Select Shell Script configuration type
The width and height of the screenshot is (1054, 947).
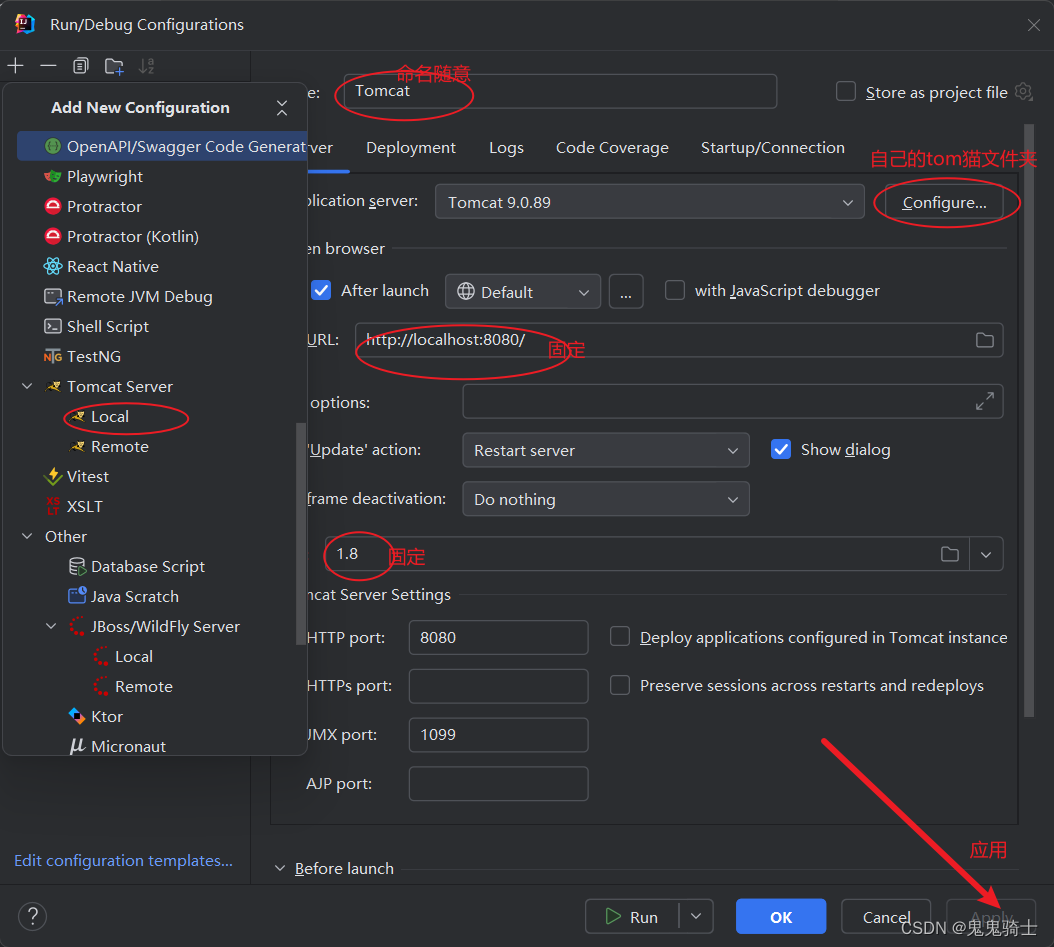[x=108, y=327]
